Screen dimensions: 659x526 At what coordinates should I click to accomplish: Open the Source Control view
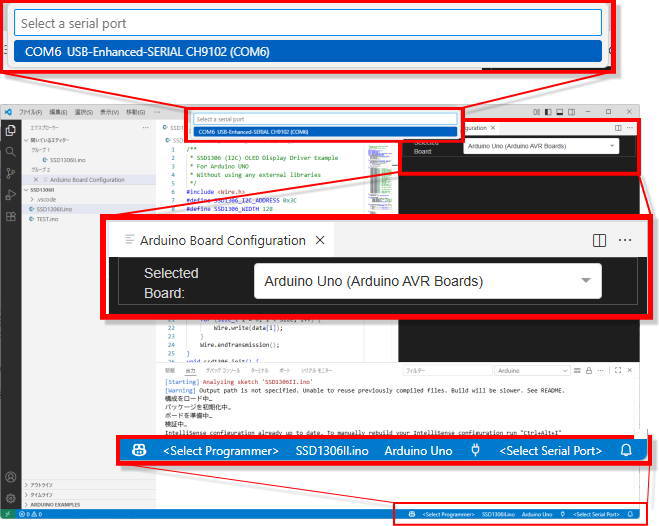click(x=10, y=173)
